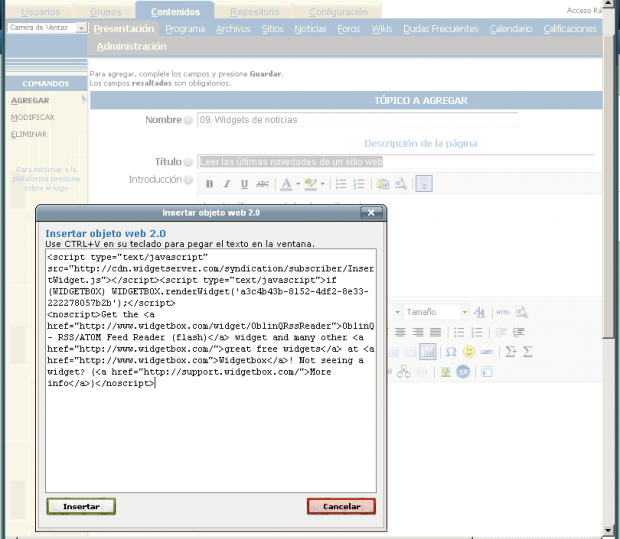Open the Repositorio tab
This screenshot has height=539, width=620.
255,12
